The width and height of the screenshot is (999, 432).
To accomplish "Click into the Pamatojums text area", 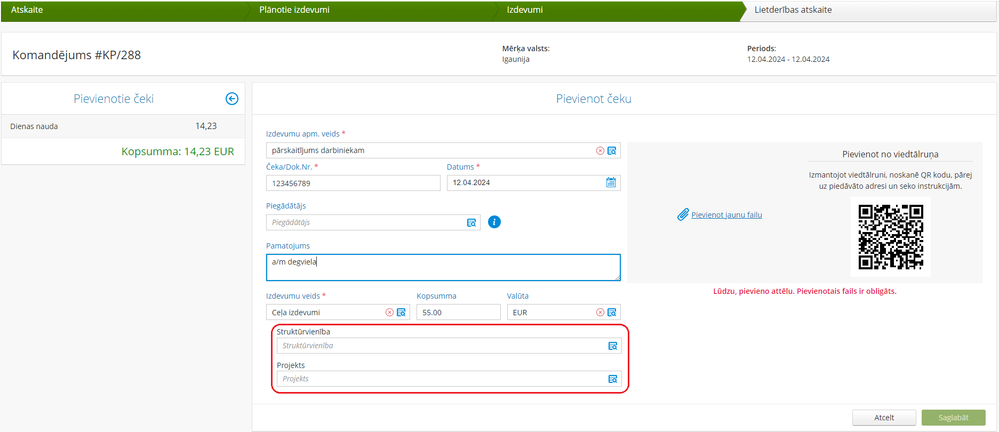I will [x=443, y=267].
